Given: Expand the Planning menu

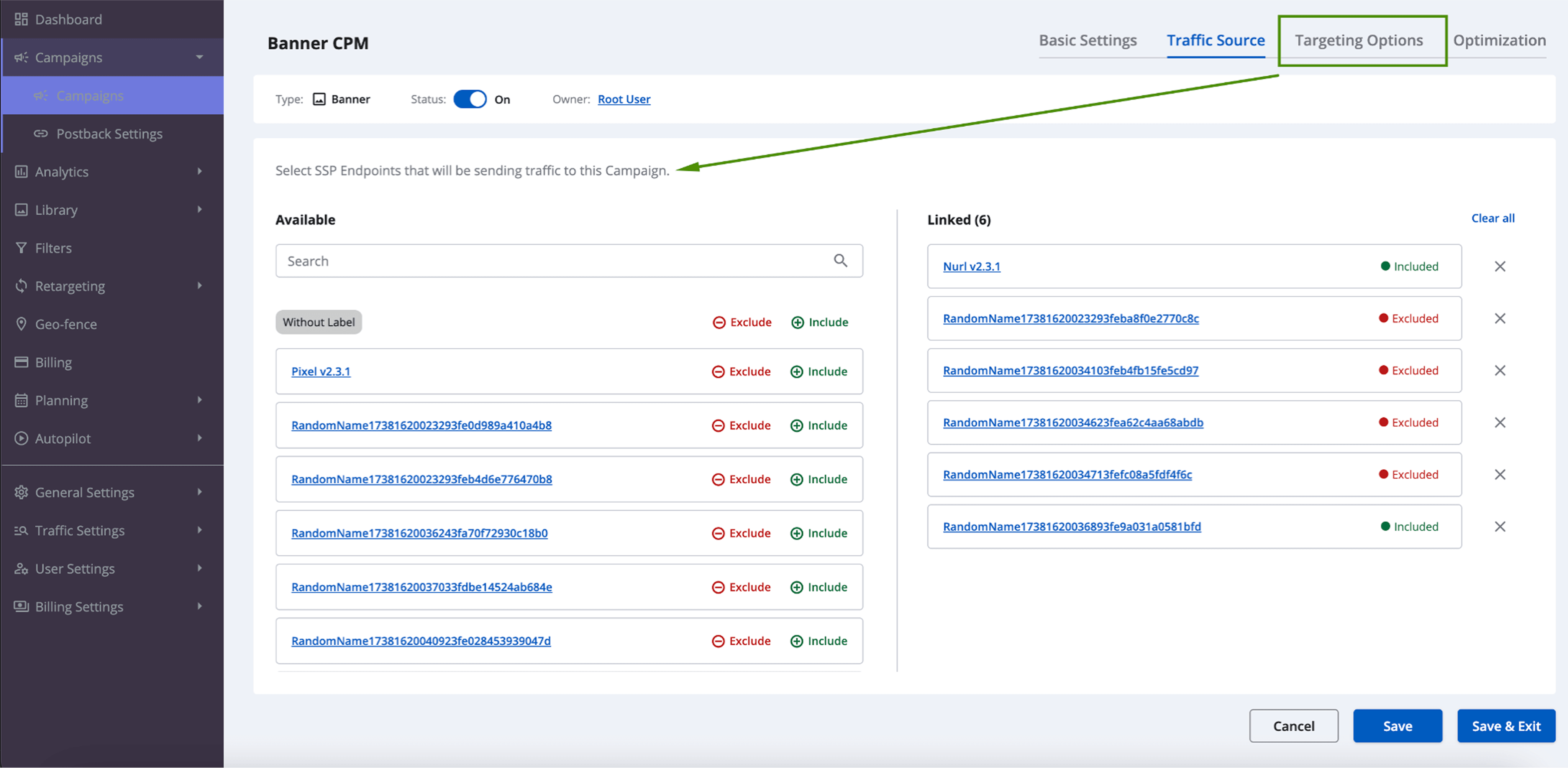Looking at the screenshot, I should 199,400.
